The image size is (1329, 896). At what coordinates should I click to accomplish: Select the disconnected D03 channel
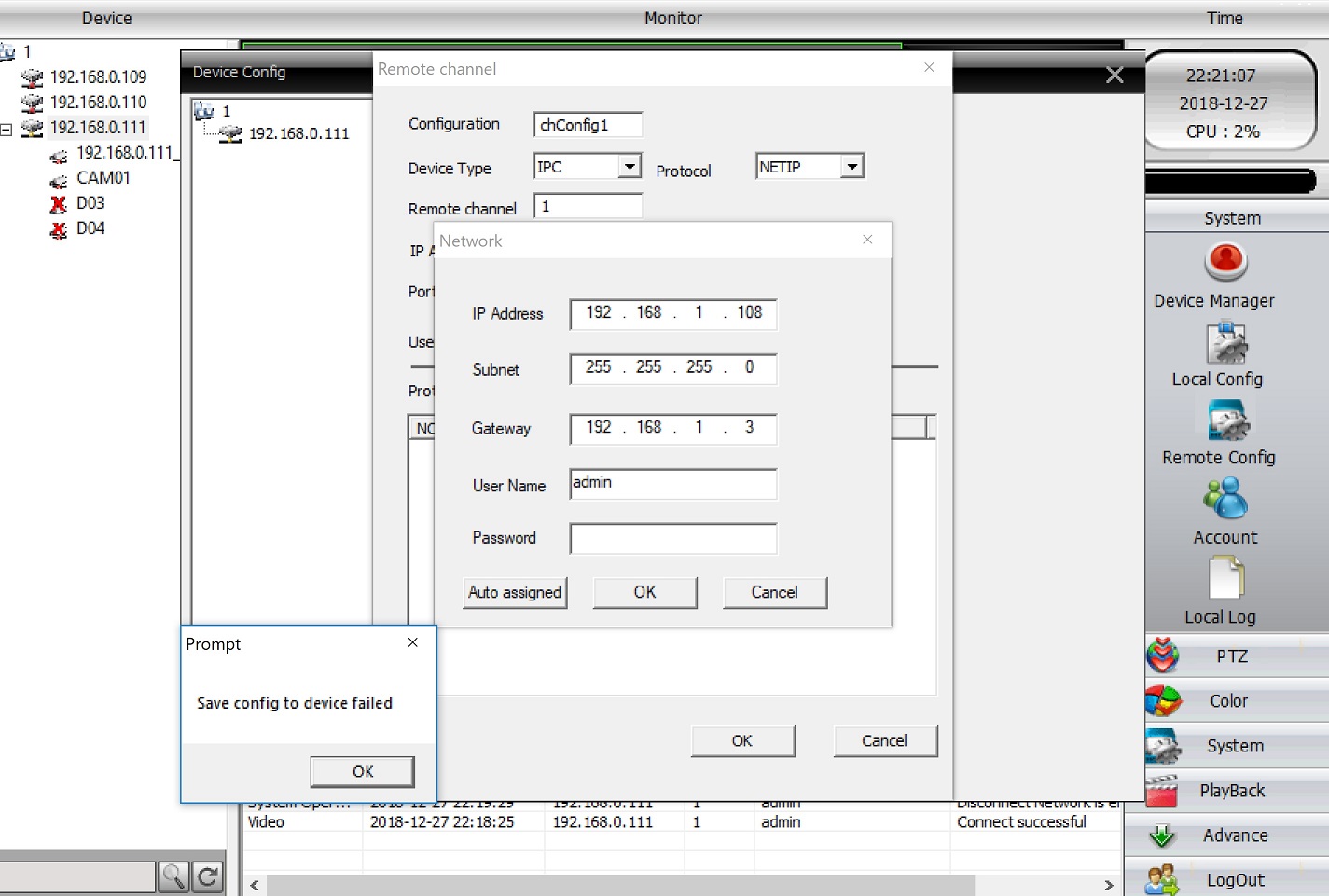pyautogui.click(x=90, y=203)
